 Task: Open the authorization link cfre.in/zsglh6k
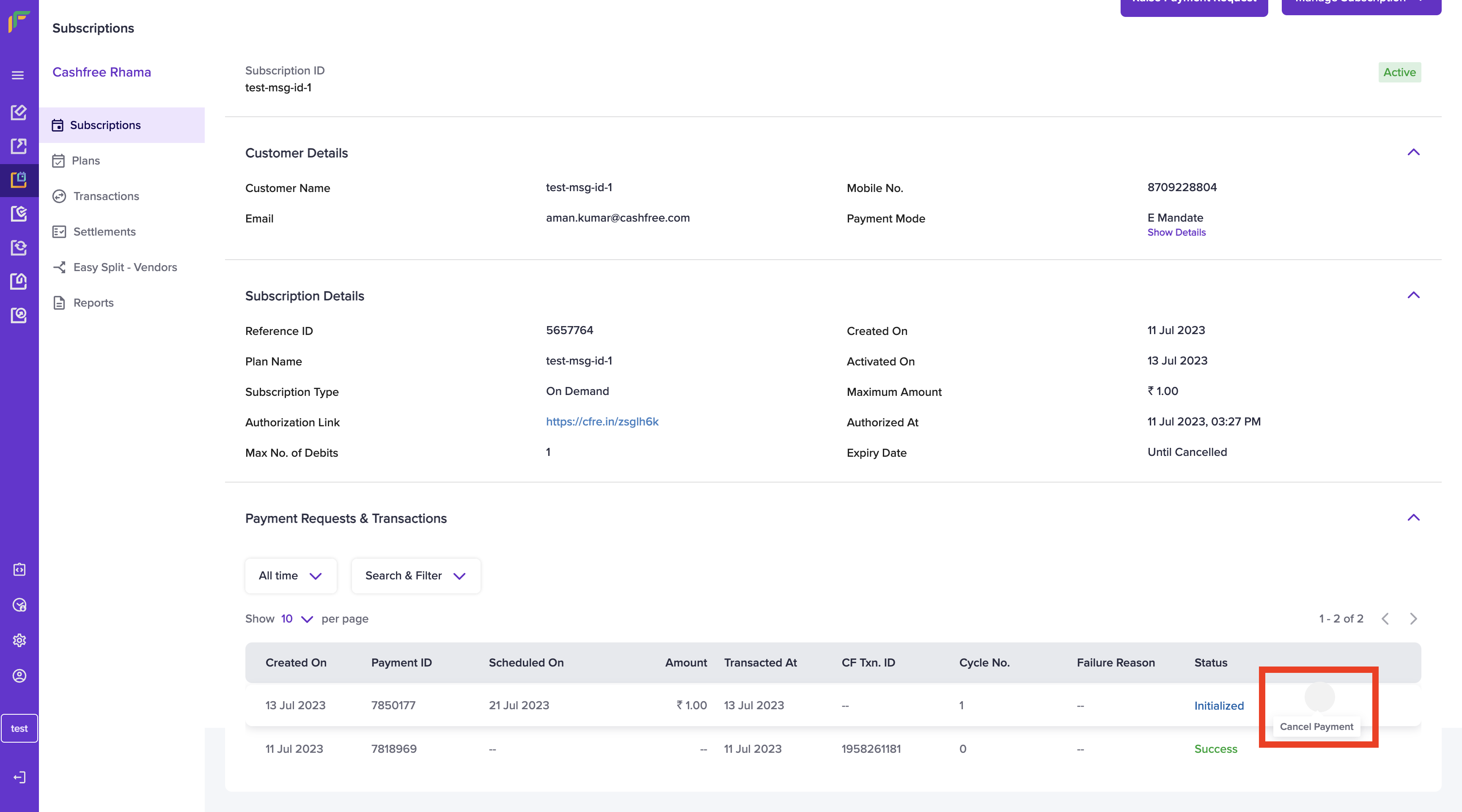(x=602, y=422)
